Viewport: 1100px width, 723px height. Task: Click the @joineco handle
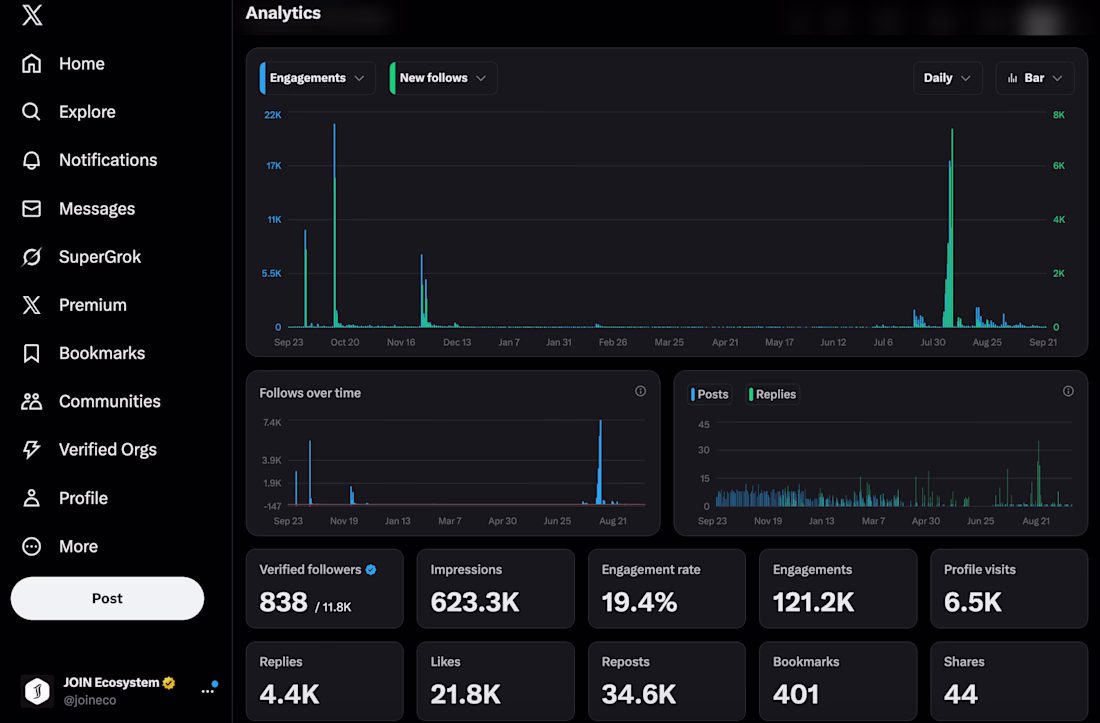pyautogui.click(x=90, y=700)
